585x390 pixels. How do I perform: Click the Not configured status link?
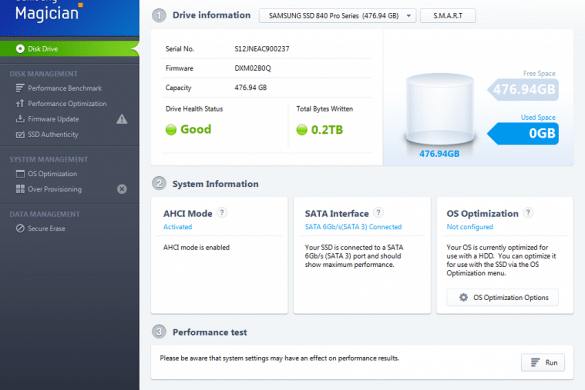pos(470,227)
